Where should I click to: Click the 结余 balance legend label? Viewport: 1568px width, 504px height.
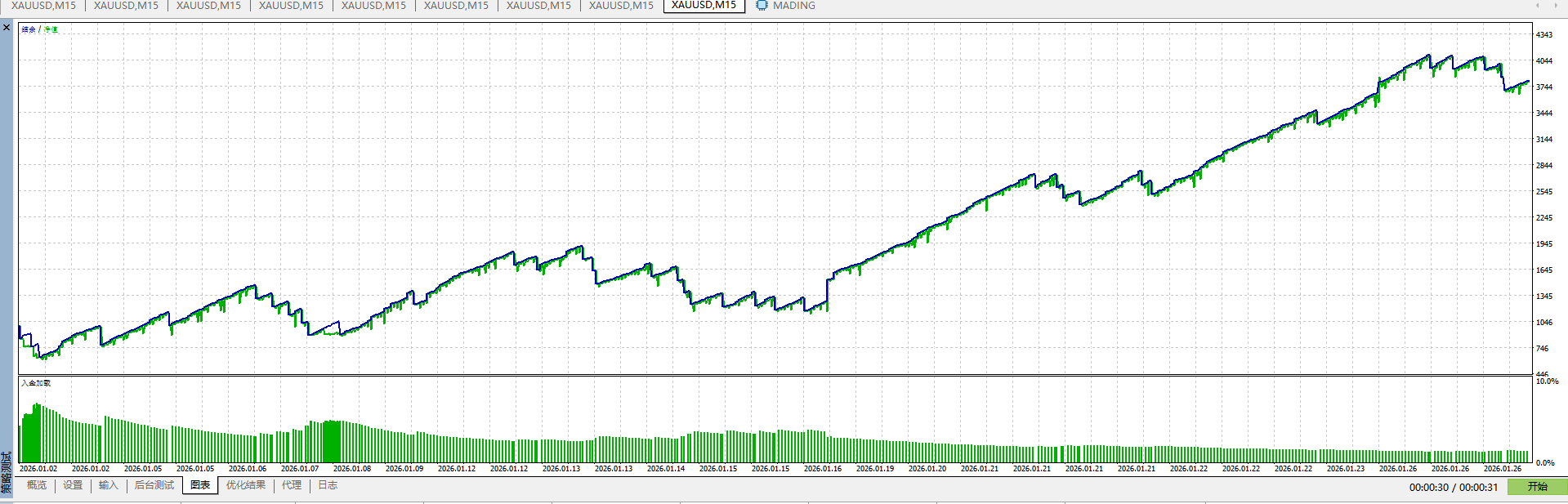coord(29,29)
